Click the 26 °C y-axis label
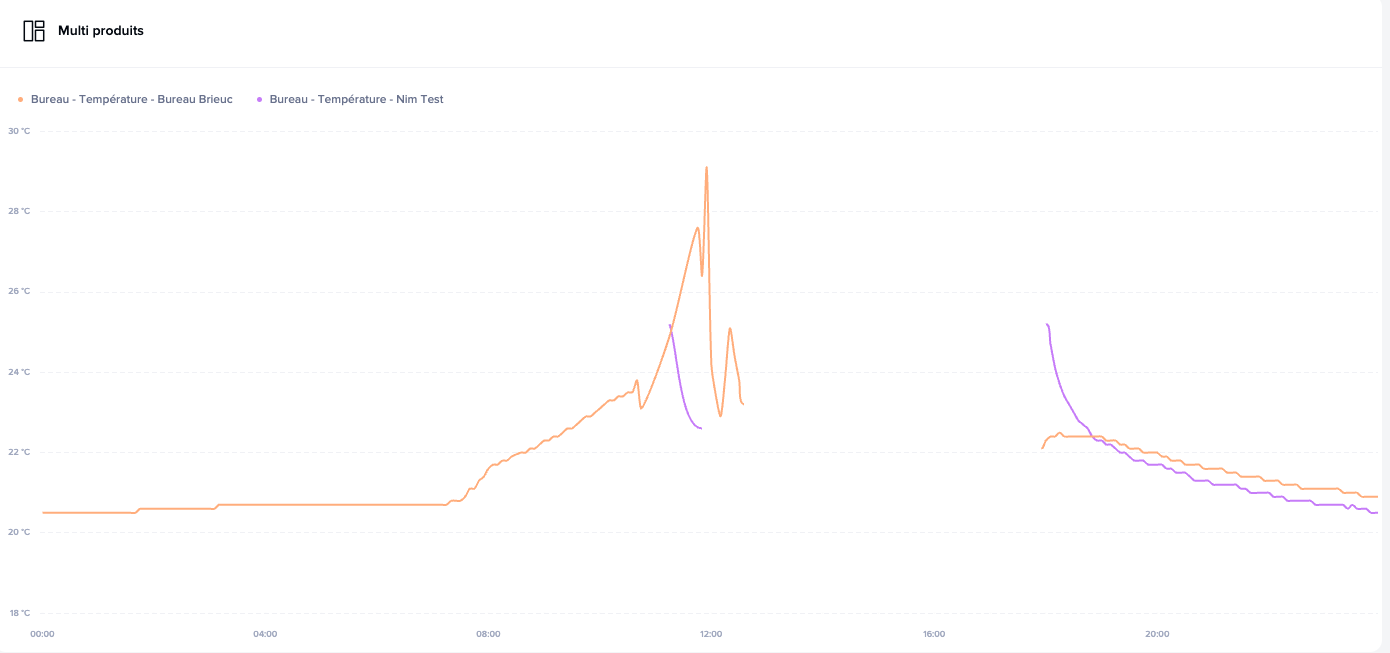 point(19,292)
